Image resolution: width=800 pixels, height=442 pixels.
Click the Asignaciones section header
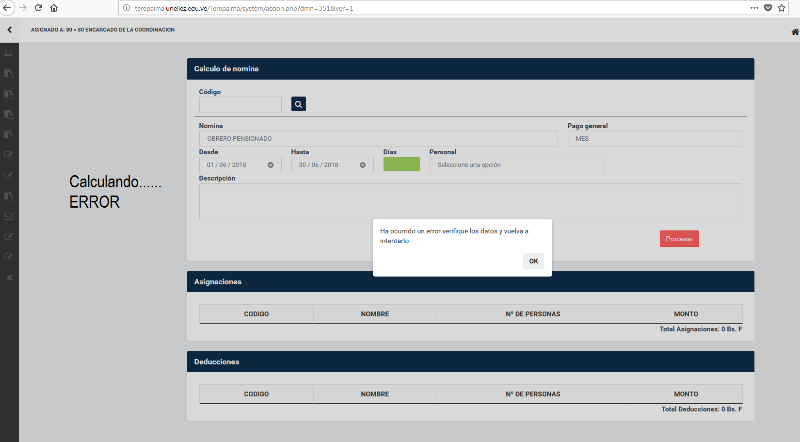point(470,282)
